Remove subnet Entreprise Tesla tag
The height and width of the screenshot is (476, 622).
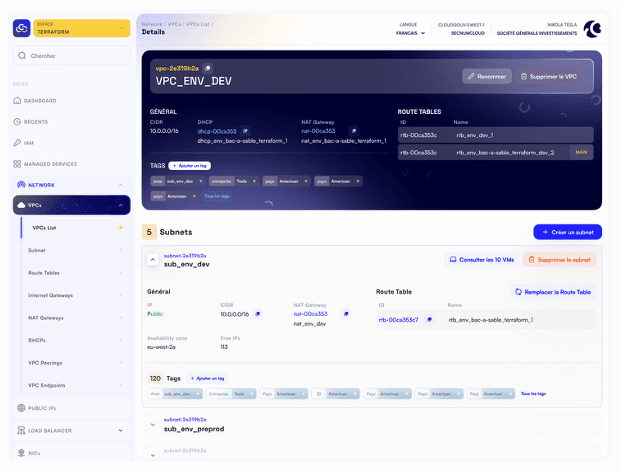coord(251,394)
